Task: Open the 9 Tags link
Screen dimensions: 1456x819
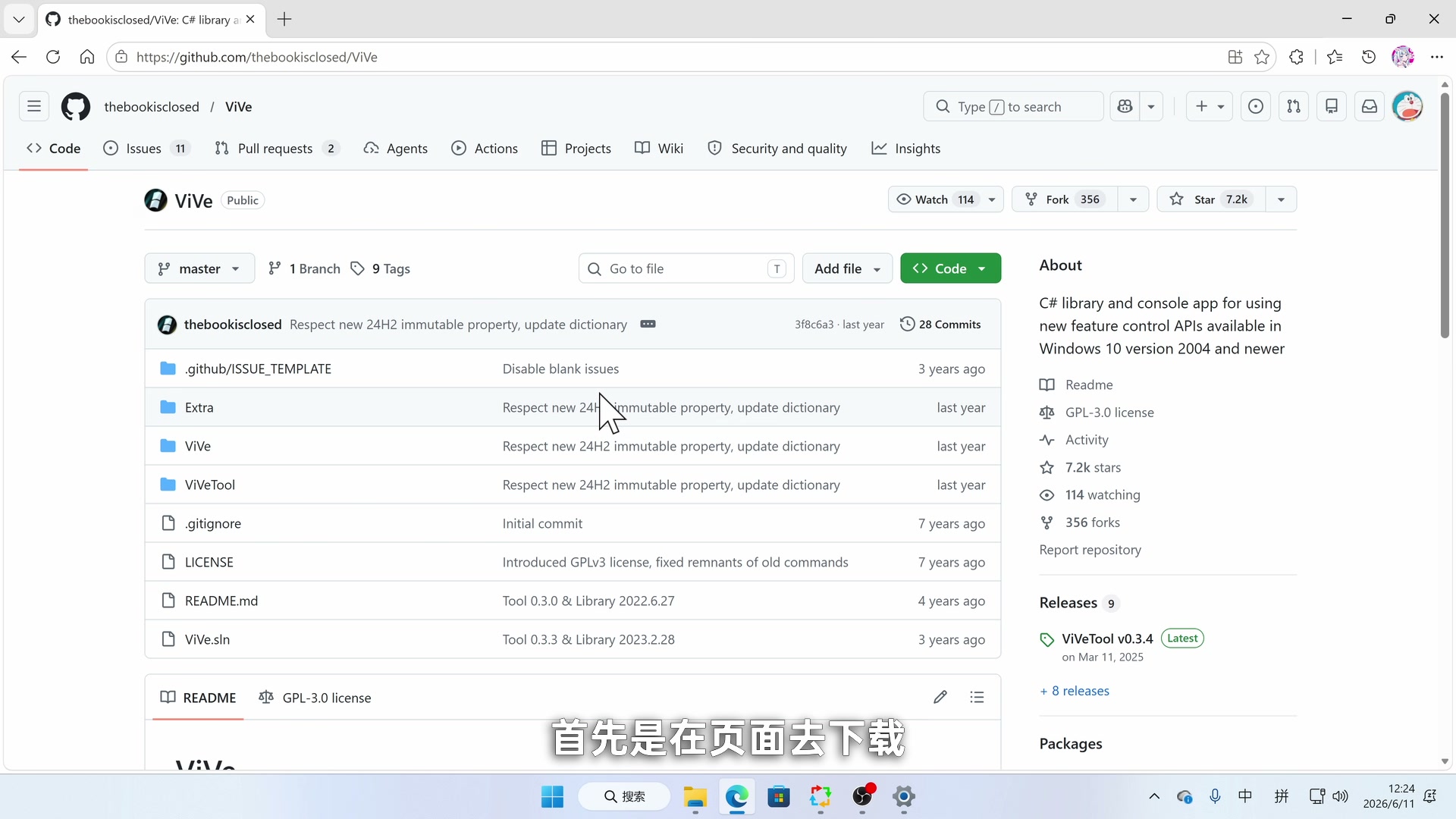Action: [x=381, y=268]
